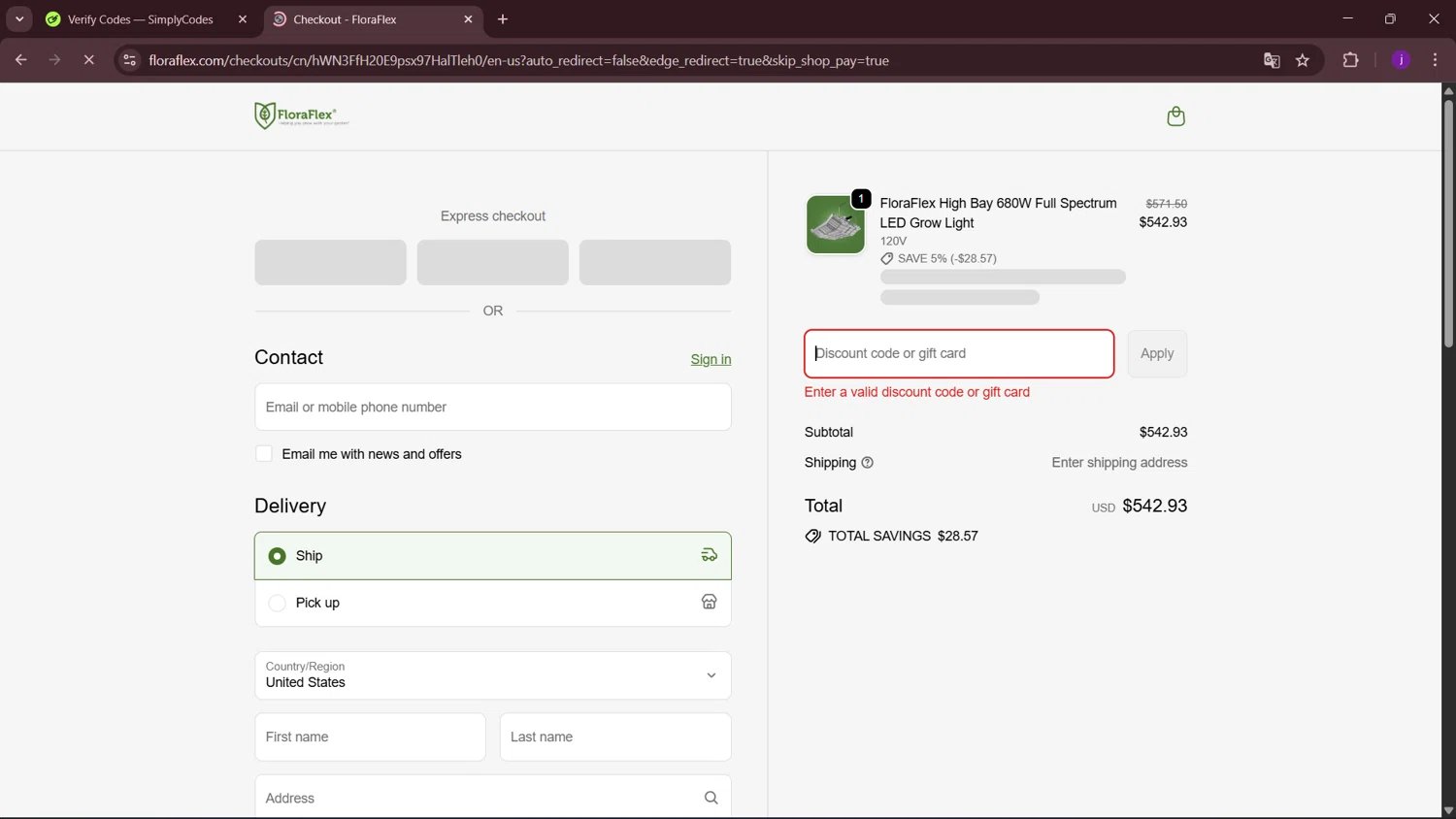The image size is (1456, 819).
Task: Open the browser Extensions puzzle icon
Action: 1350,60
